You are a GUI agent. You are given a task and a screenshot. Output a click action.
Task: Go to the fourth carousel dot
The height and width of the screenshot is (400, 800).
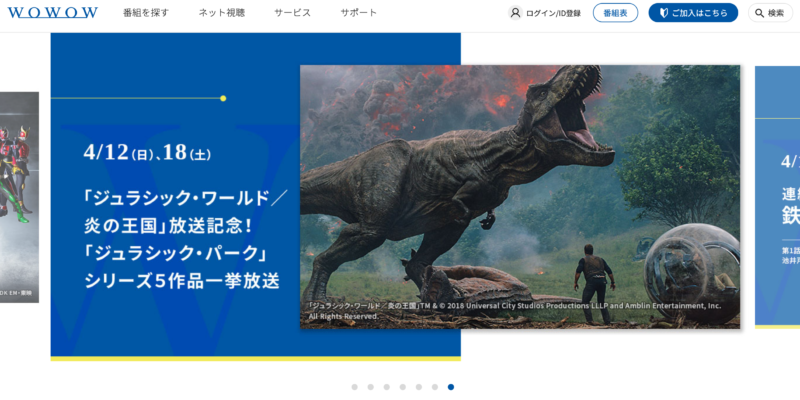point(403,387)
